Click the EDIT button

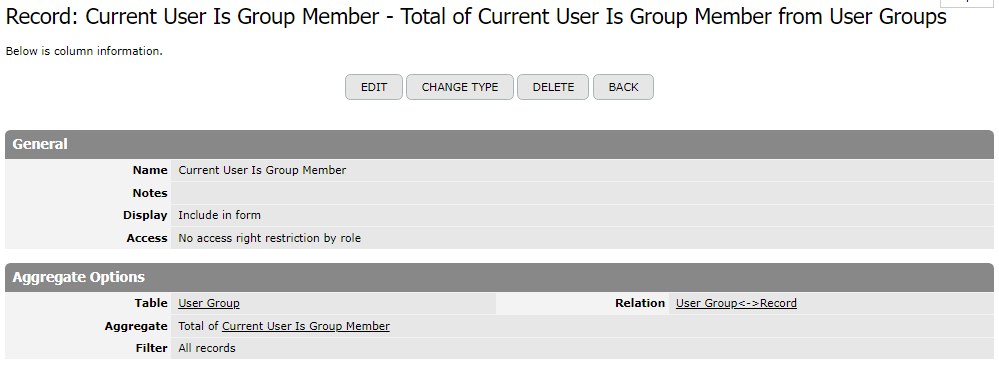click(373, 87)
